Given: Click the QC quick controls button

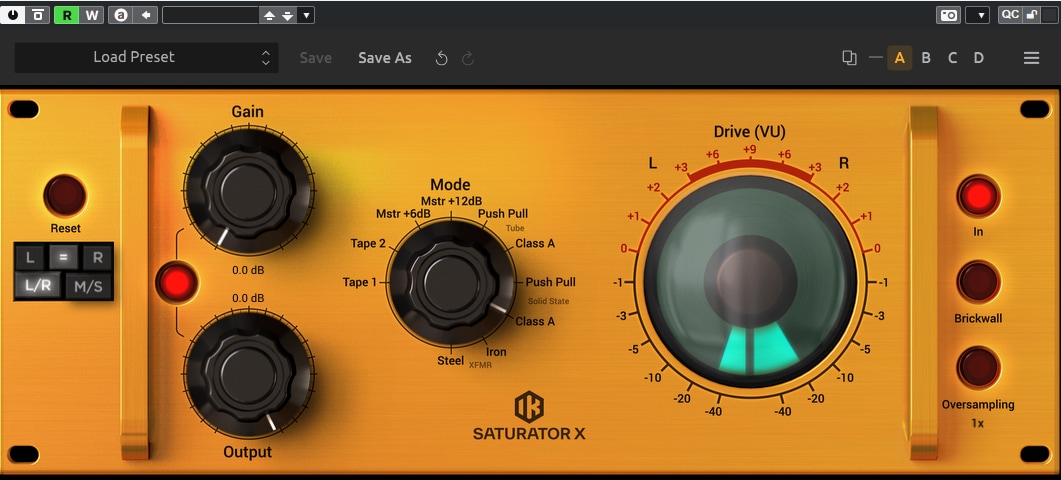Looking at the screenshot, I should click(1010, 14).
